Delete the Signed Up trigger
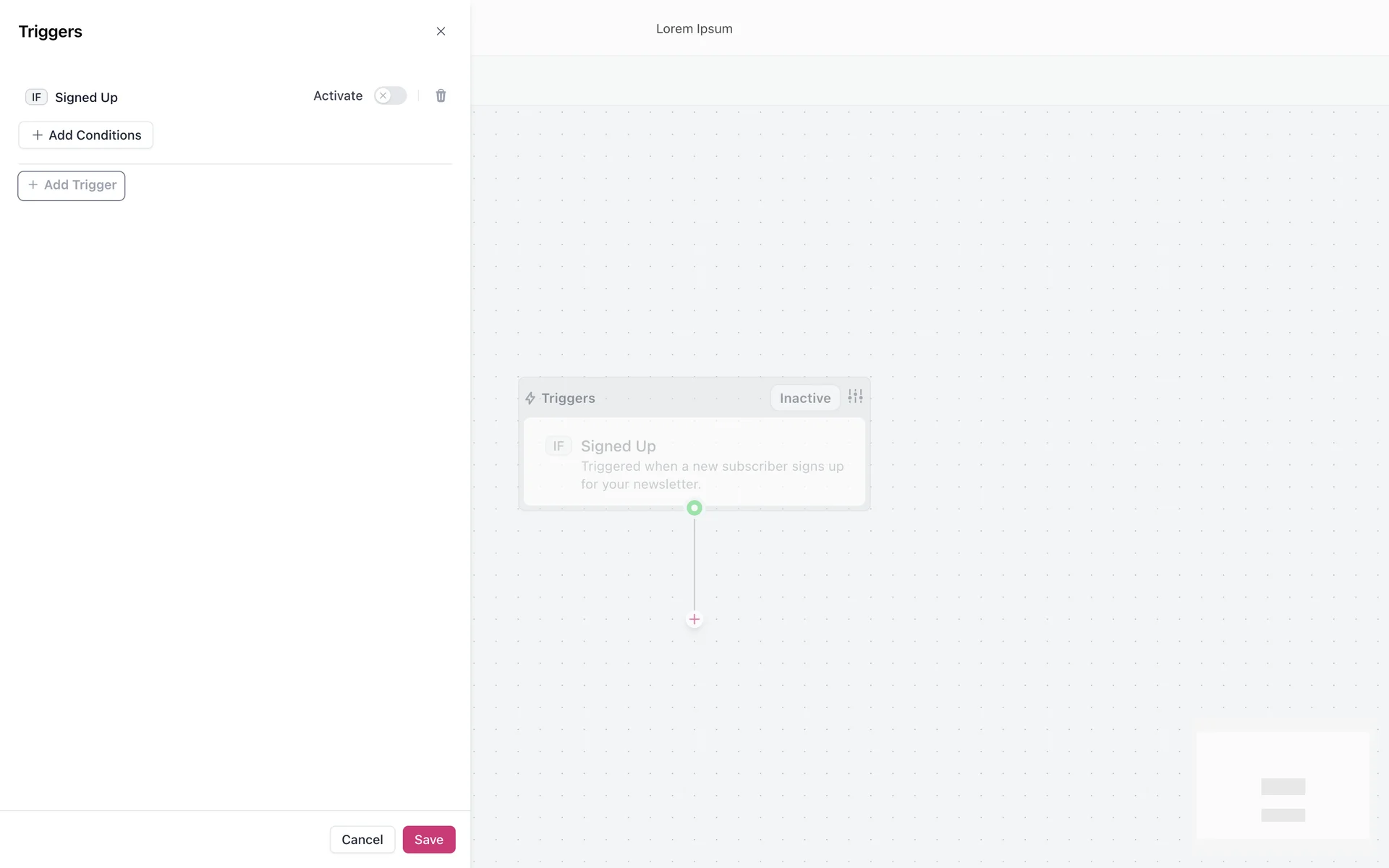The image size is (1389, 868). click(x=441, y=95)
